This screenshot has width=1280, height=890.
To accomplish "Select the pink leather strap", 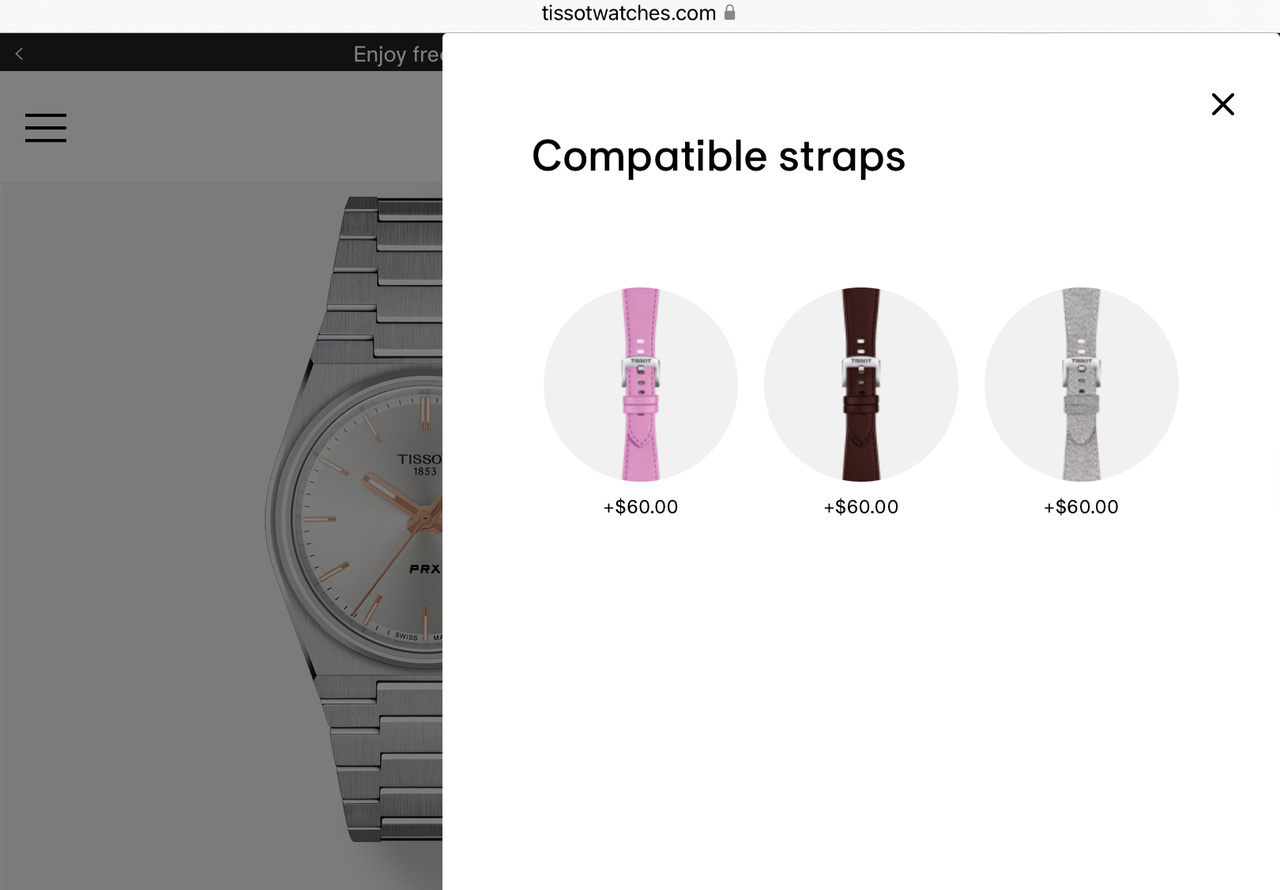I will point(640,385).
